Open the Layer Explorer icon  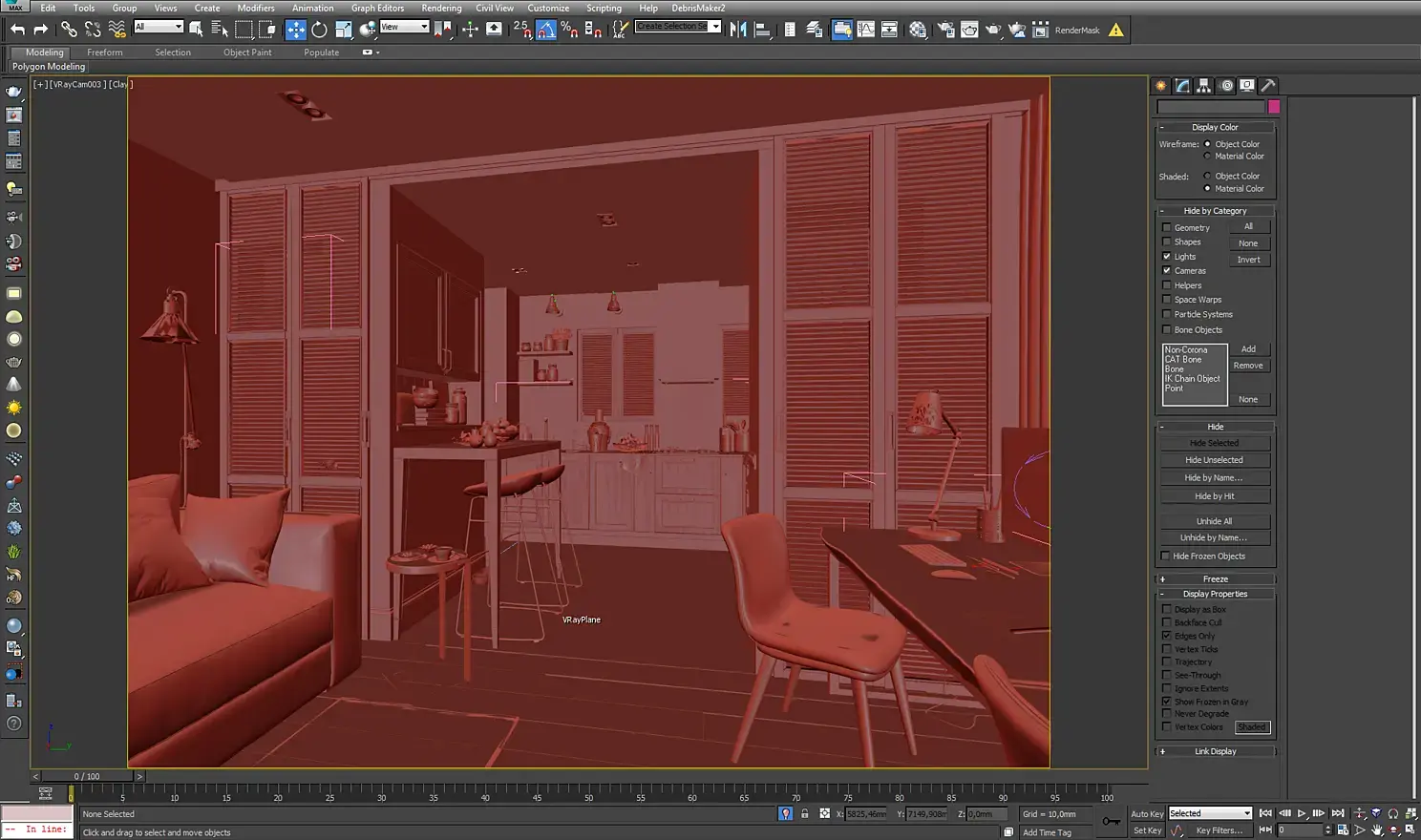814,30
